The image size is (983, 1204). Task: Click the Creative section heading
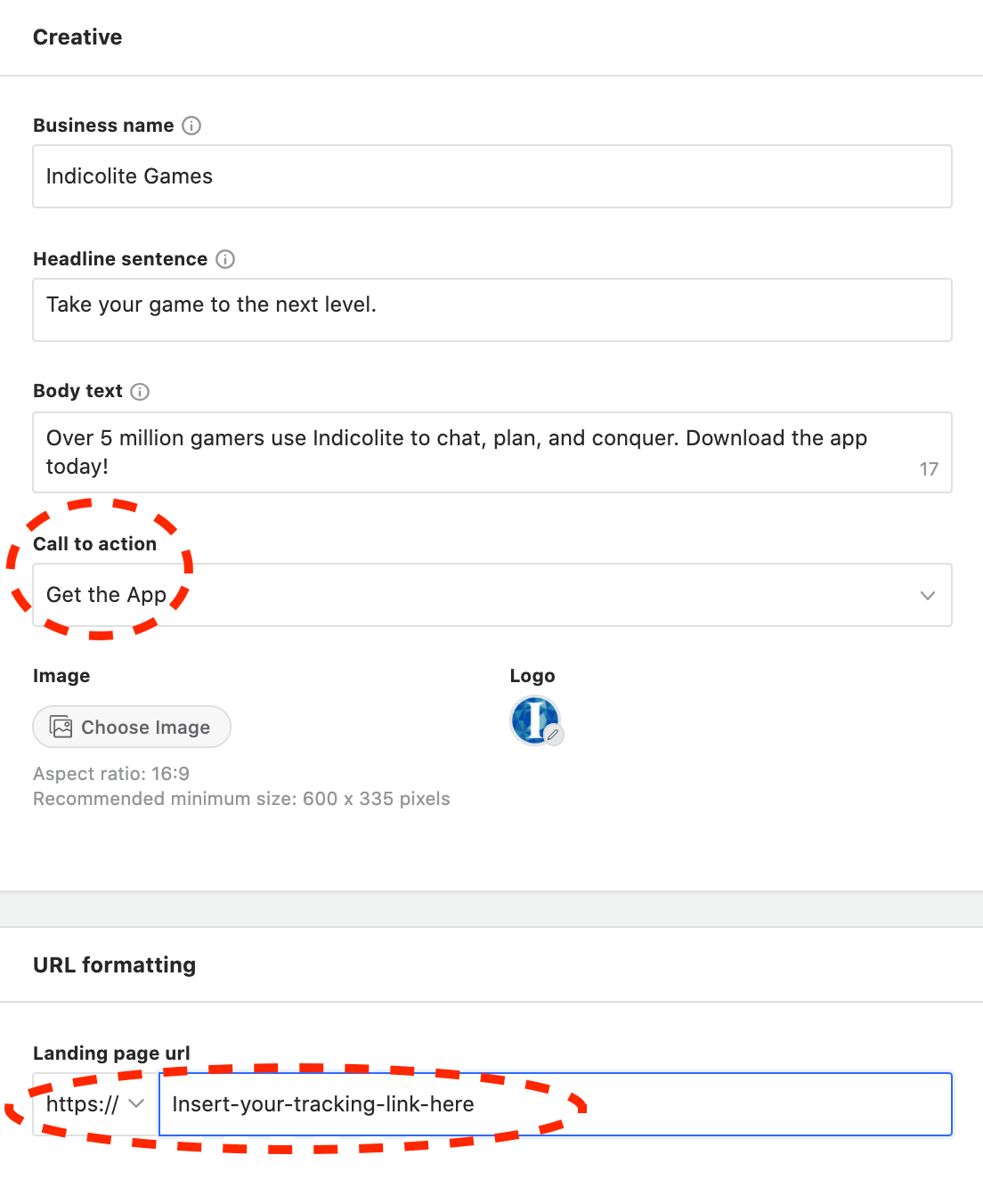[77, 37]
